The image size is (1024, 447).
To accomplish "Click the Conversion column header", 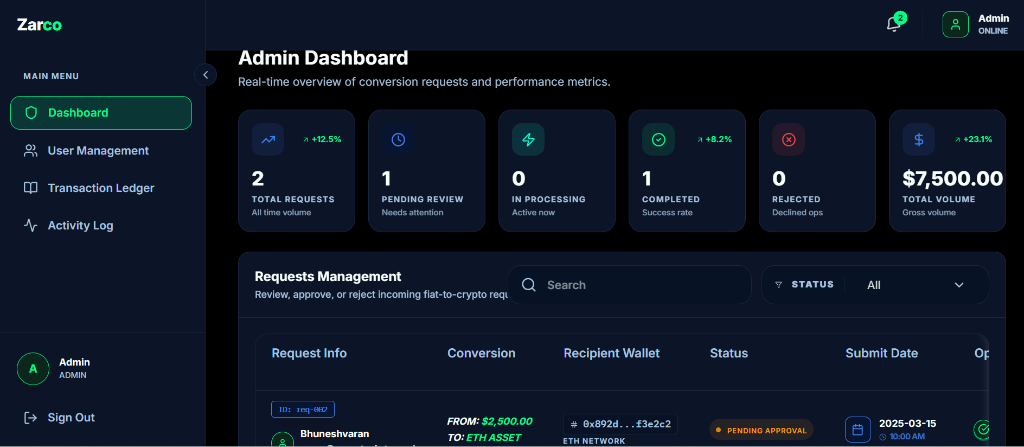I will (481, 354).
